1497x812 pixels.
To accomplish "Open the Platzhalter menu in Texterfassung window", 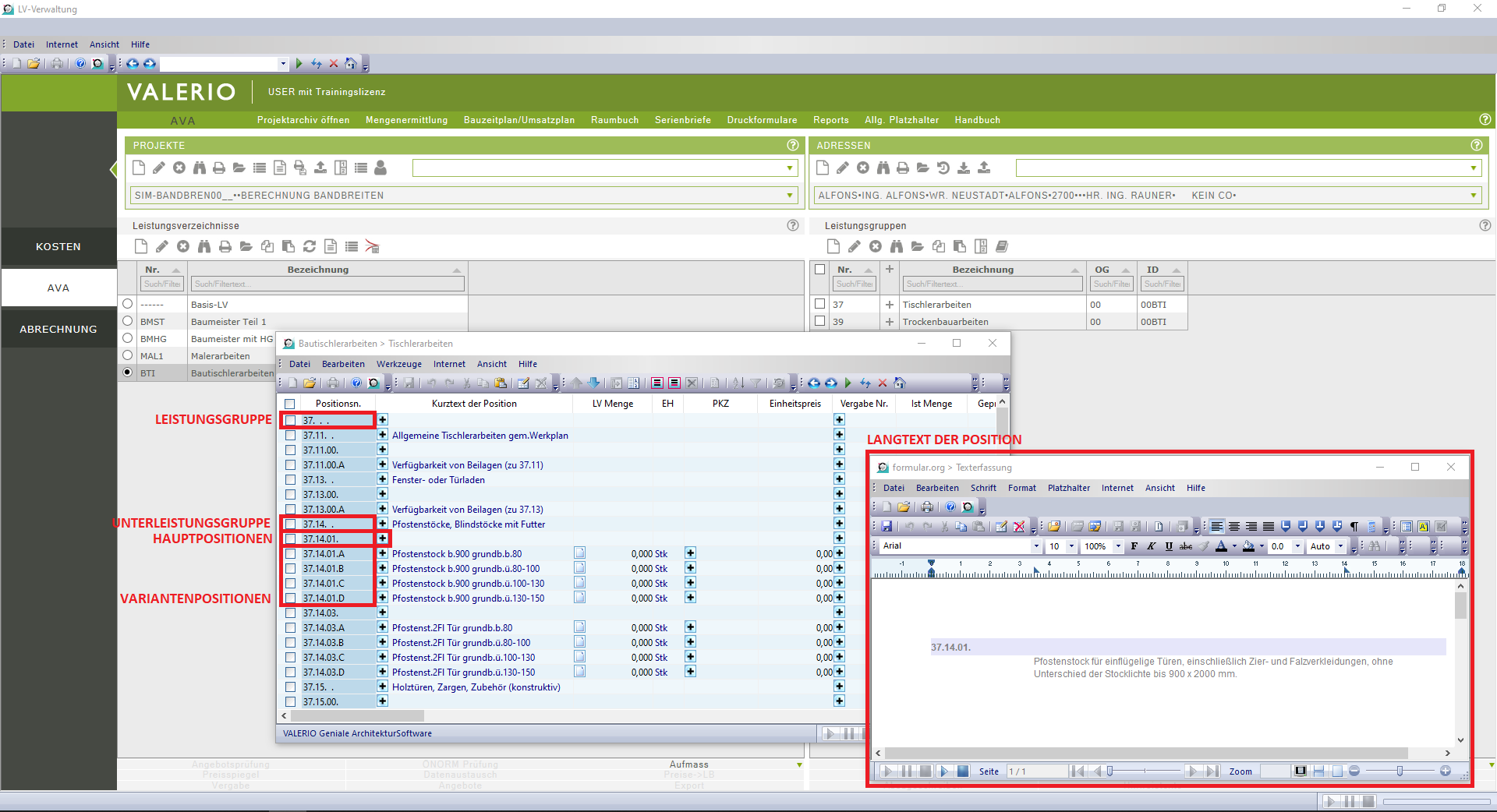I will tap(1068, 488).
